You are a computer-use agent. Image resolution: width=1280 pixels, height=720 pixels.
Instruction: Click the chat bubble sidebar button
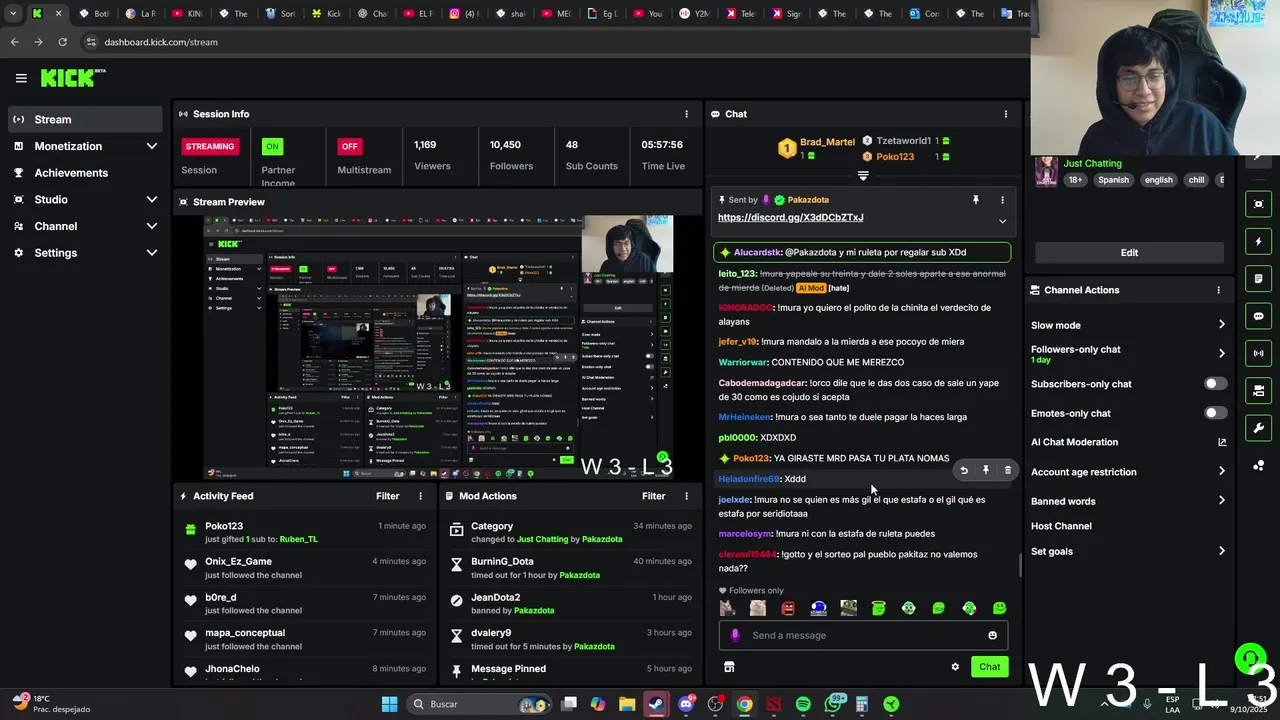1258,316
